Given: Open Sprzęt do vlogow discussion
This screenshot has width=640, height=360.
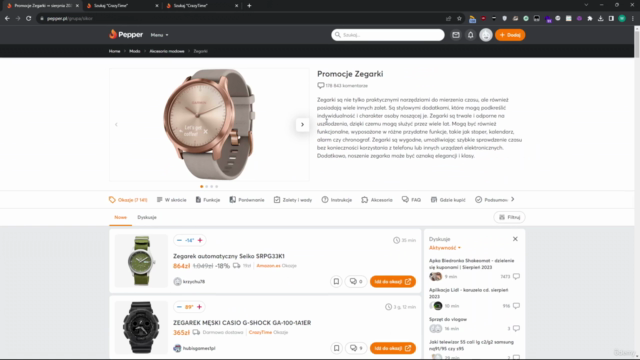Looking at the screenshot, I should click(x=448, y=319).
